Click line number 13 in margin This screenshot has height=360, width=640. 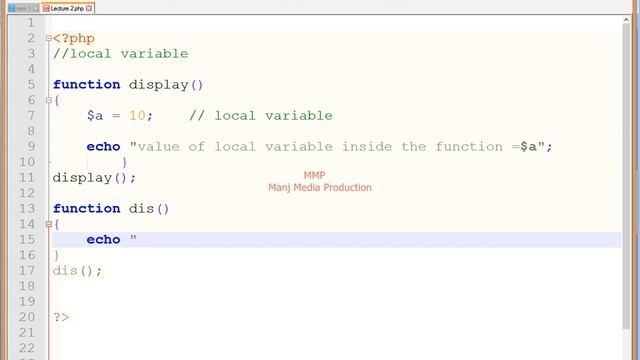[x=27, y=209]
